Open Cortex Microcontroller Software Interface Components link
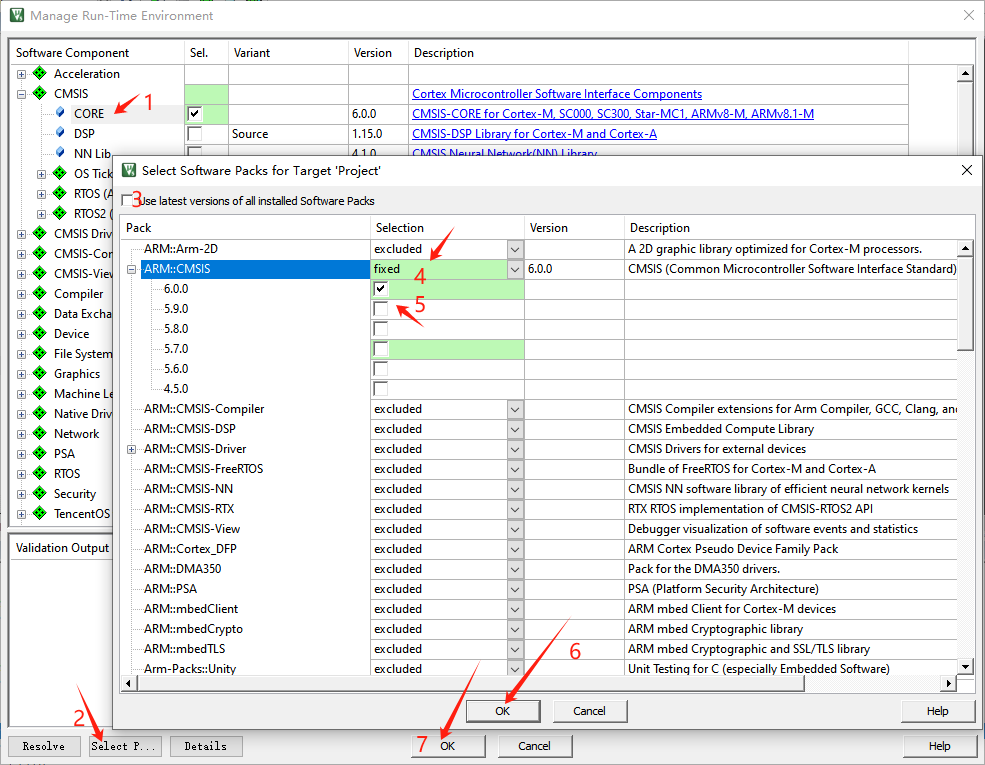The image size is (985, 765). [557, 94]
